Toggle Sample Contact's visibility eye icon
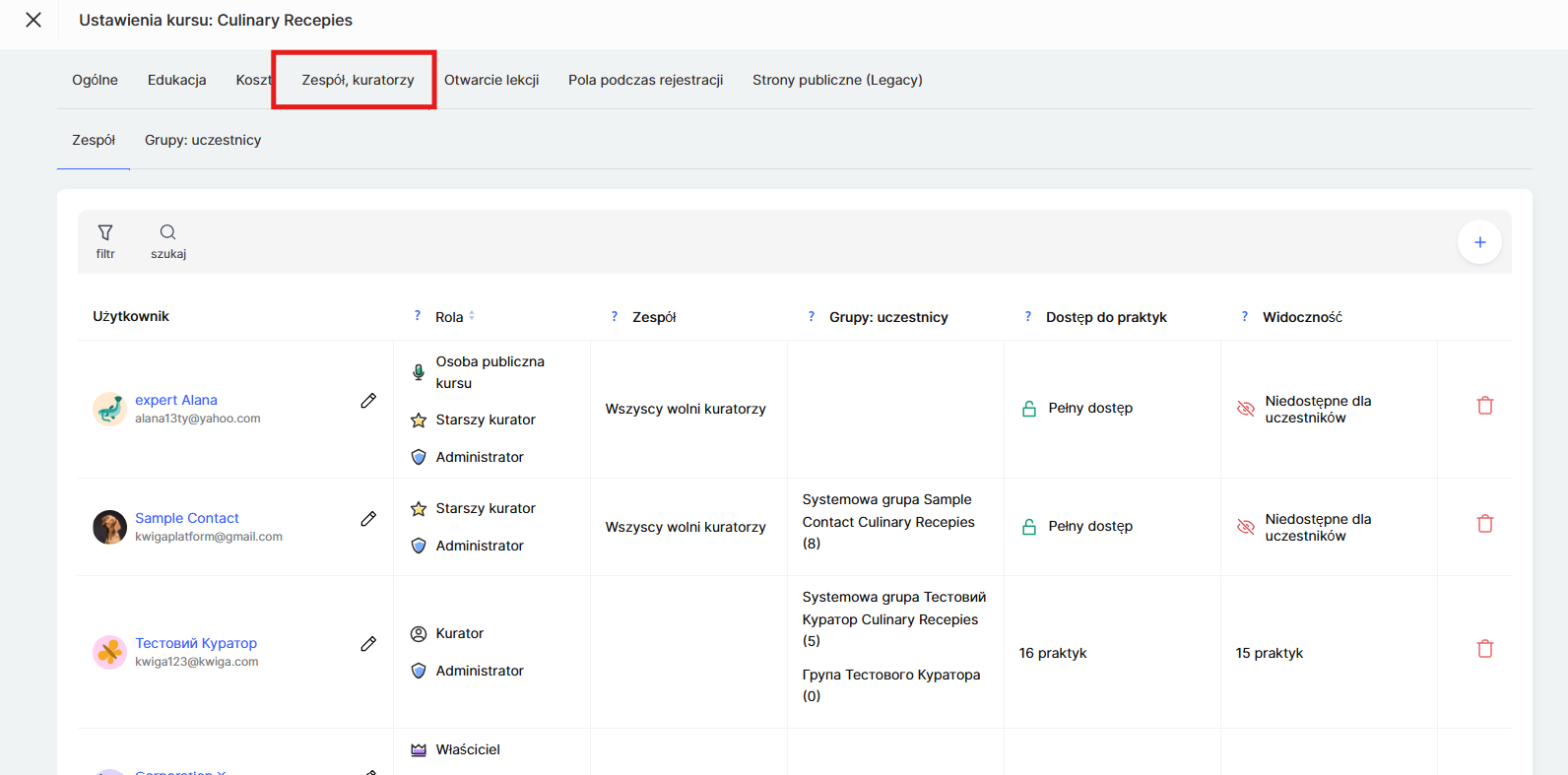This screenshot has width=1568, height=775. click(1245, 527)
